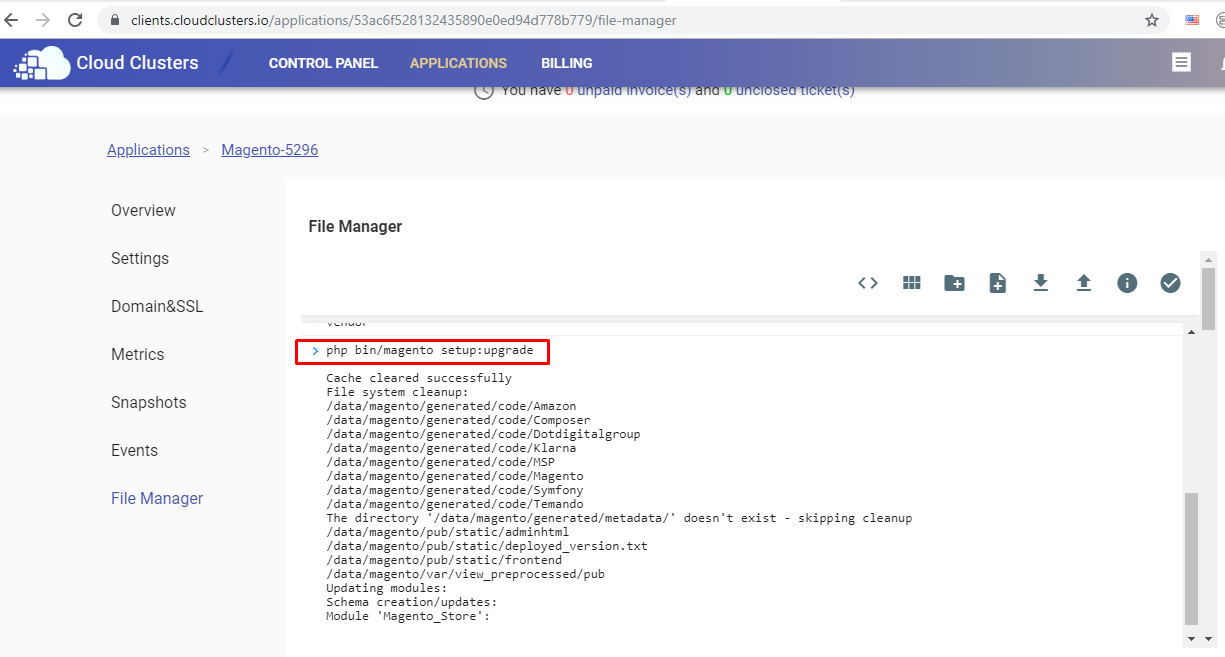This screenshot has height=657, width=1225.
Task: Switch to the Domain&SSL section
Action: [157, 306]
